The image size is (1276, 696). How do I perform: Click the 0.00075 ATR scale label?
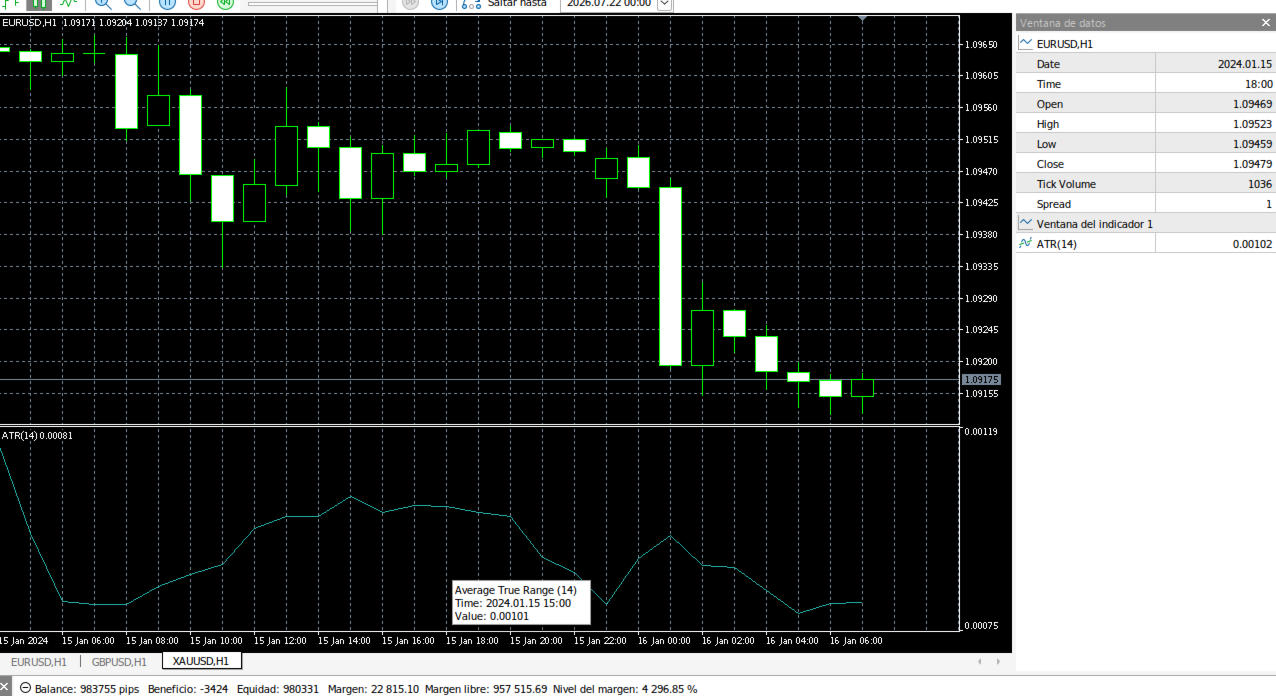coord(979,626)
